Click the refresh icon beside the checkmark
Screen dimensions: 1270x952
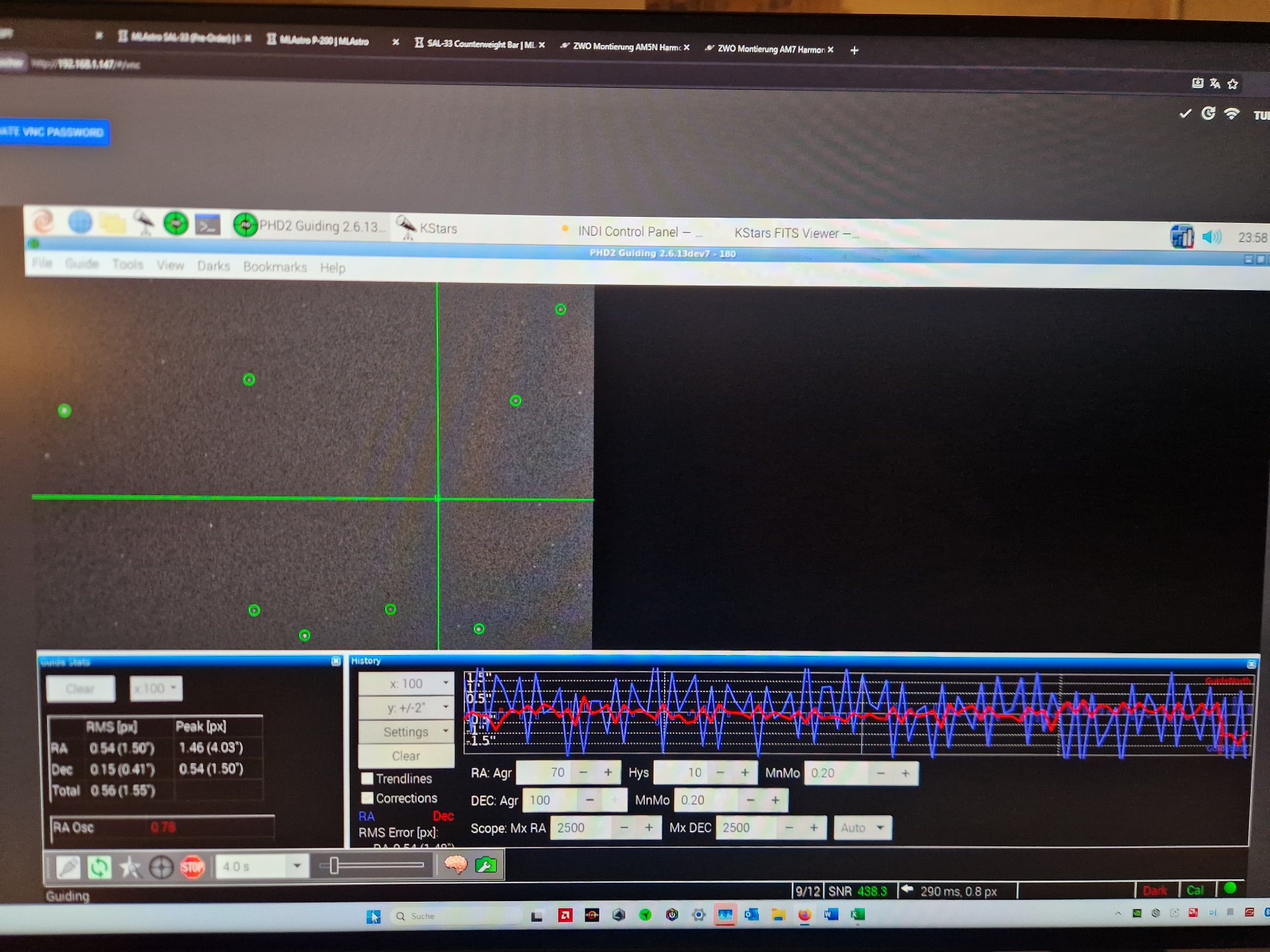1208,114
